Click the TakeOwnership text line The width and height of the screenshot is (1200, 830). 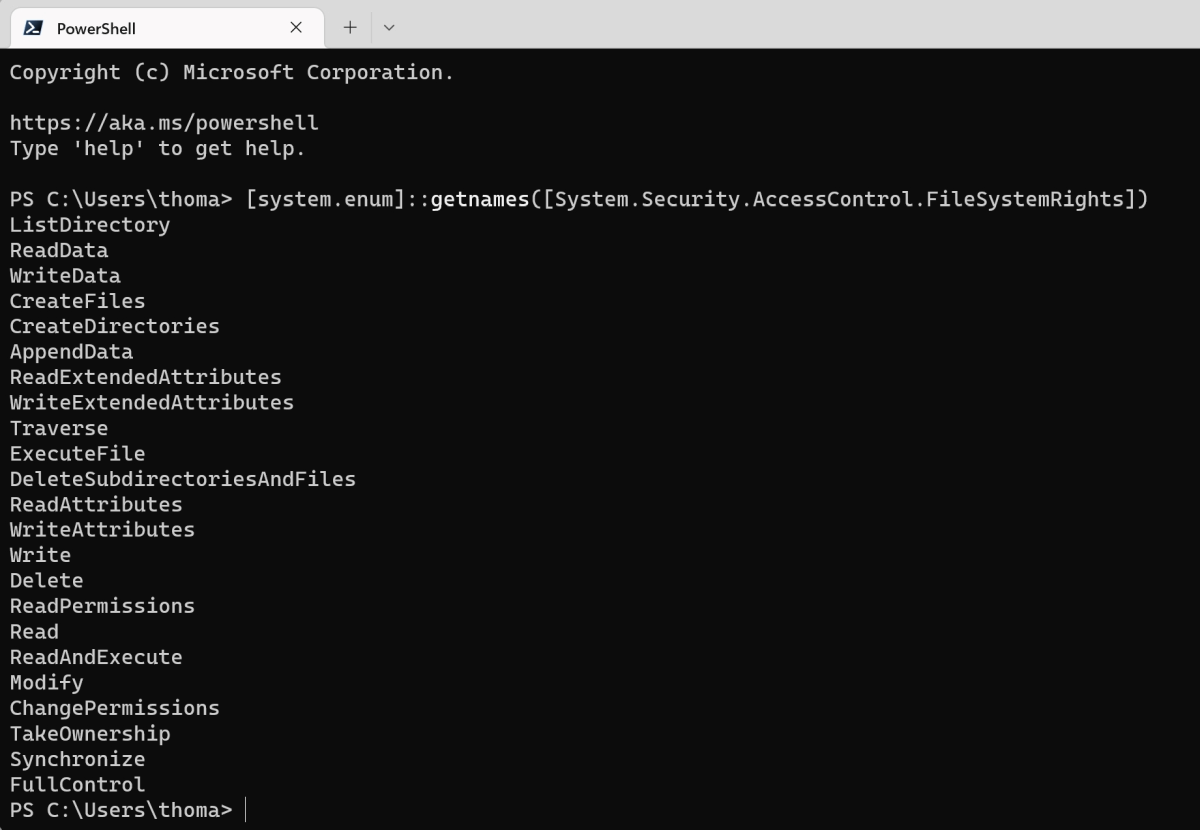(90, 734)
